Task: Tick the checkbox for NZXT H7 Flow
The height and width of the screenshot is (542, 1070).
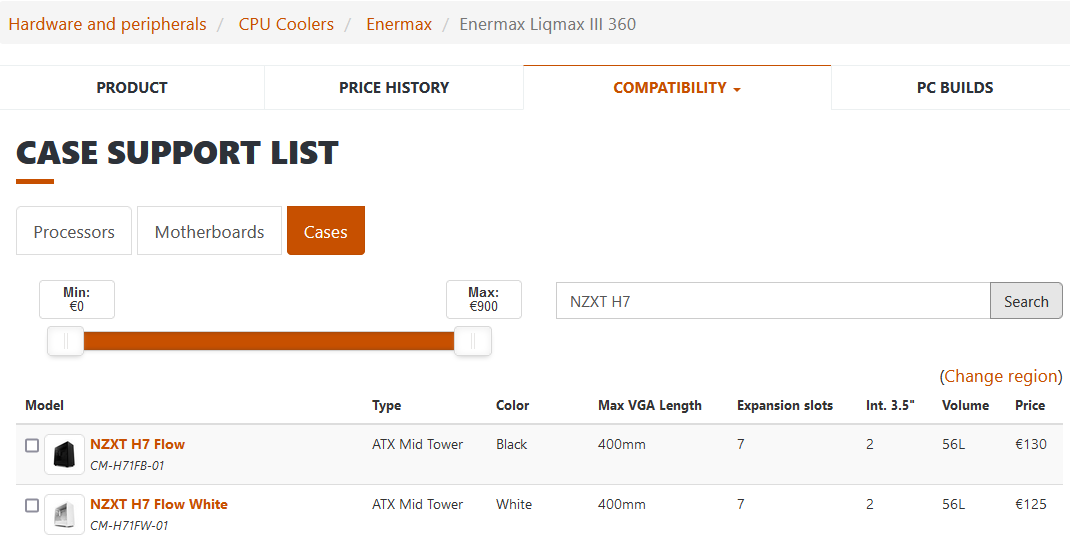Action: tap(32, 445)
